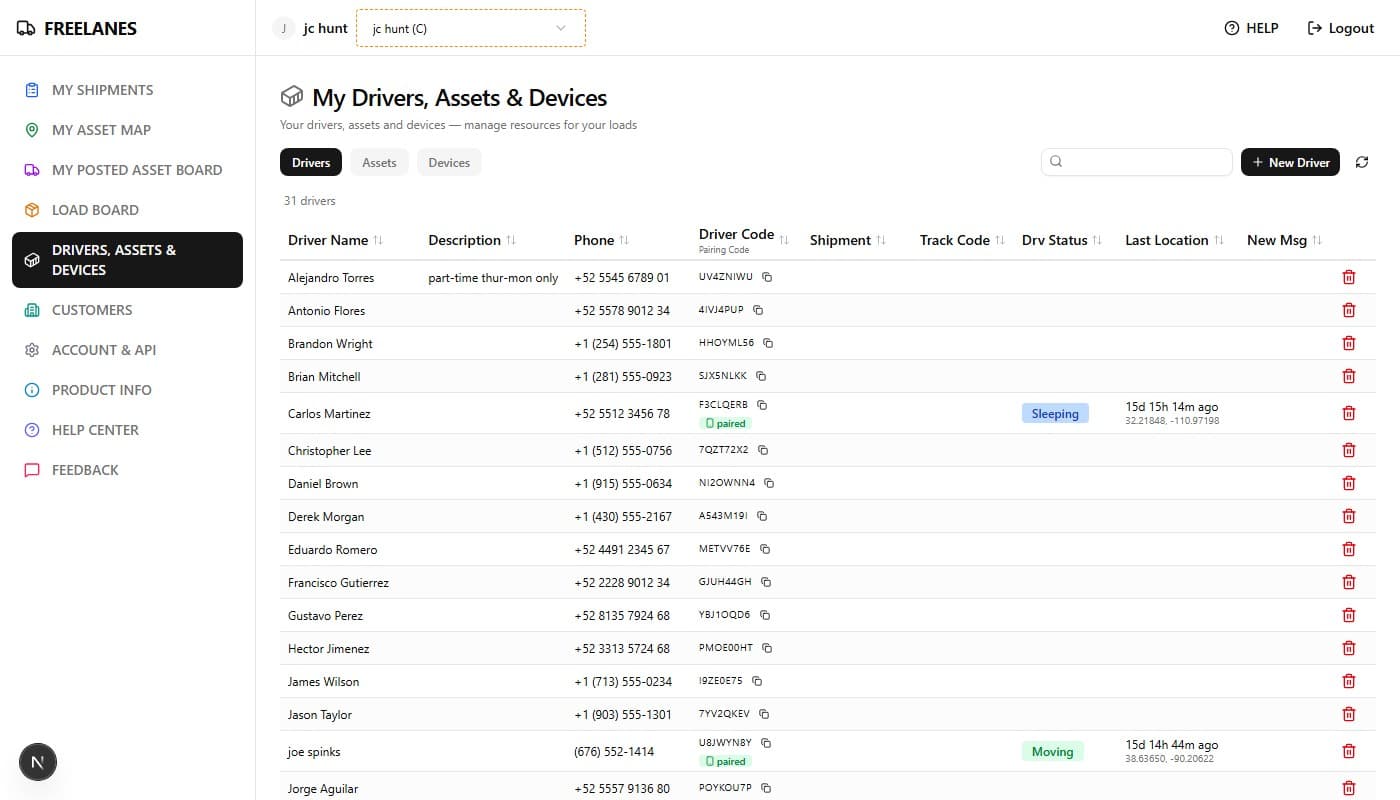The width and height of the screenshot is (1400, 800).
Task: Click driver name Jason Taylor
Action: [319, 714]
